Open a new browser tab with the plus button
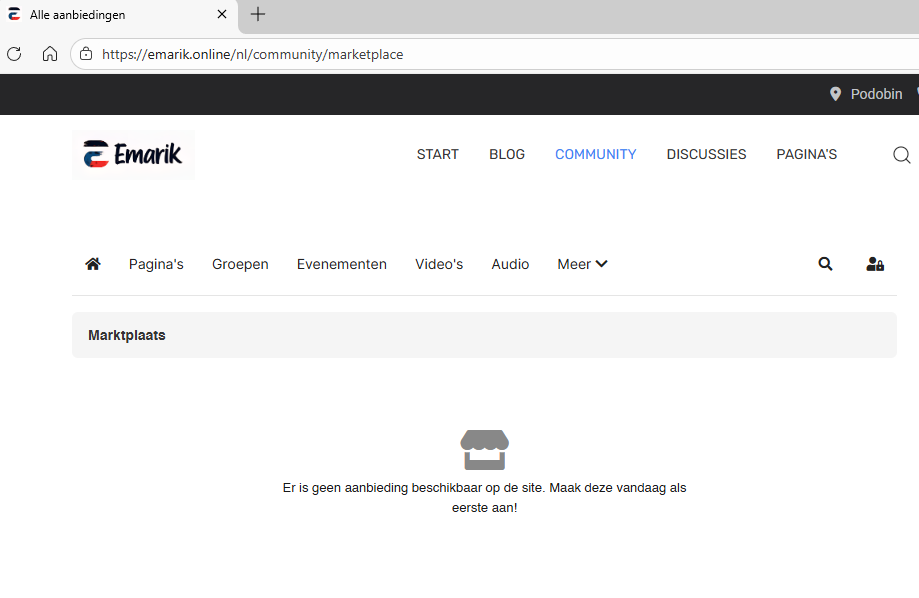 tap(257, 14)
